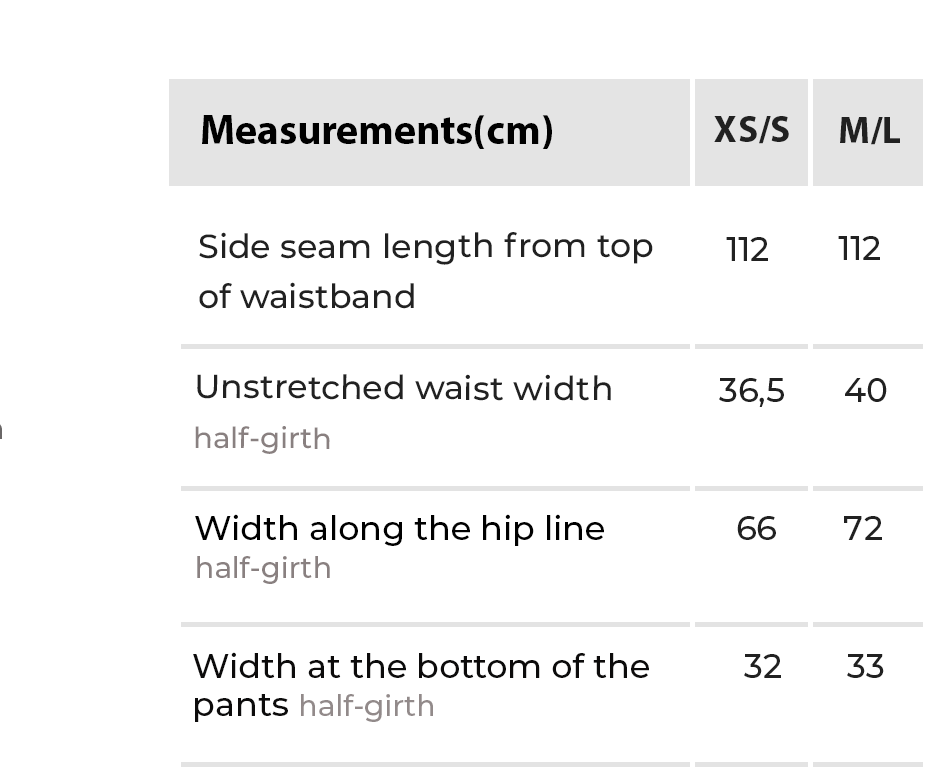
Task: Click the hip width value 72
Action: 863,528
